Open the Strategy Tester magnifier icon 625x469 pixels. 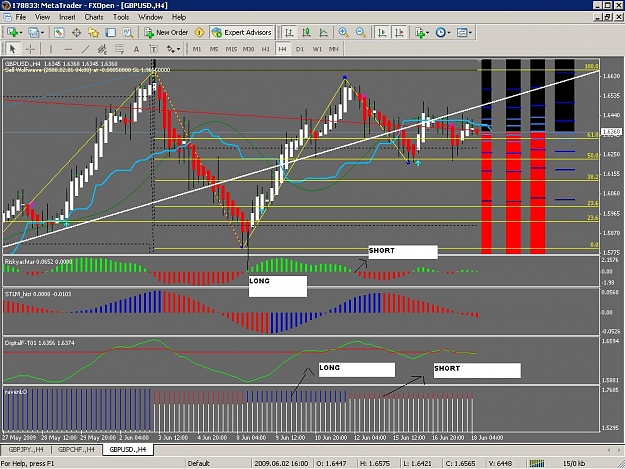point(128,33)
